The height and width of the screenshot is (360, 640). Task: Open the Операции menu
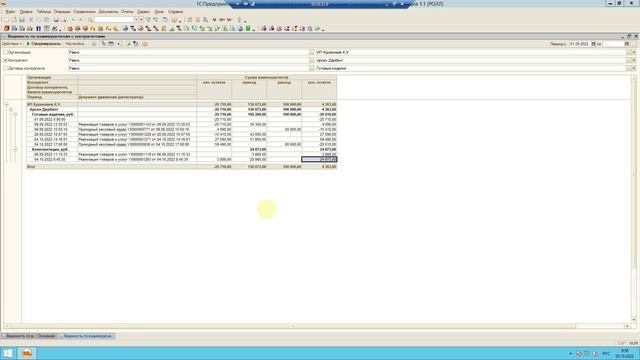(62, 12)
